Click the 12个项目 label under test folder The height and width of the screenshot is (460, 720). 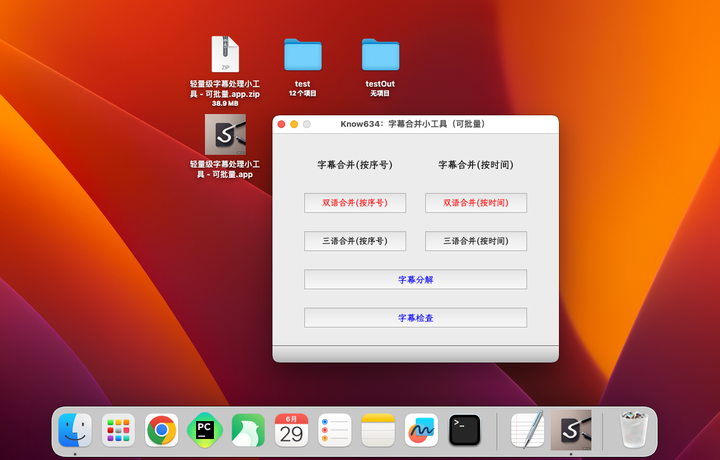[303, 93]
